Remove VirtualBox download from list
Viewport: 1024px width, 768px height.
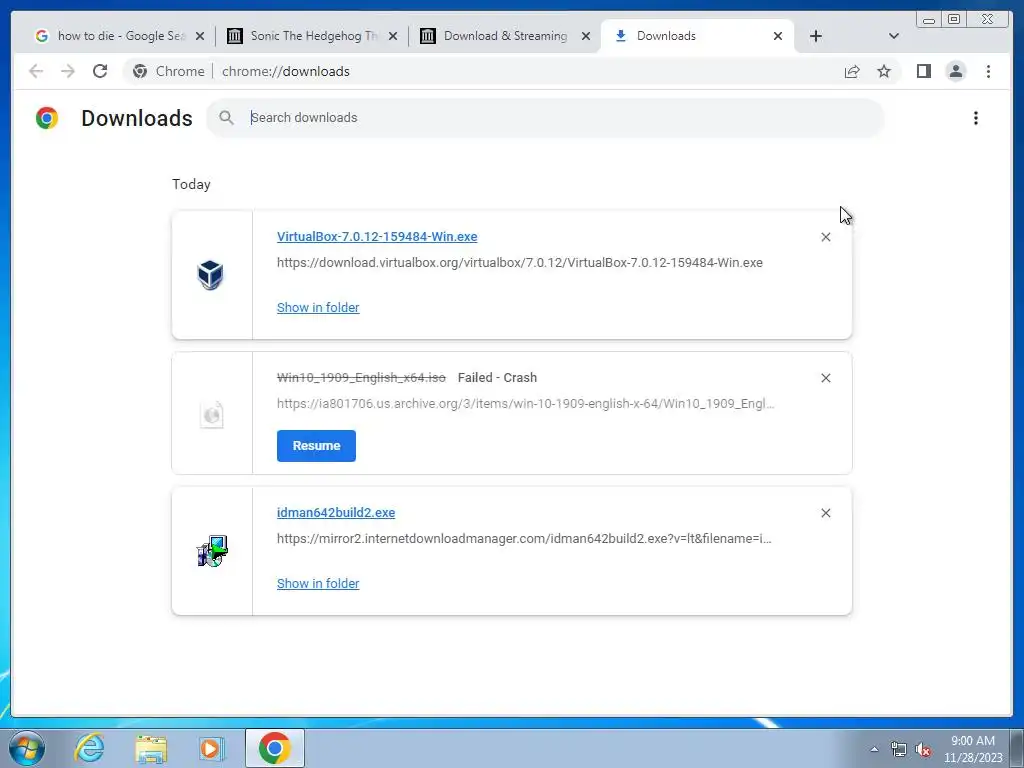pyautogui.click(x=825, y=237)
